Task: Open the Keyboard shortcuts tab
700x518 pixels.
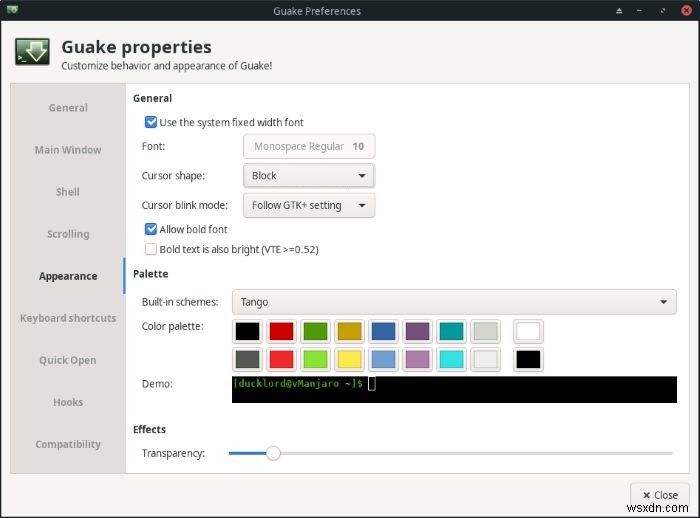Action: click(x=68, y=318)
